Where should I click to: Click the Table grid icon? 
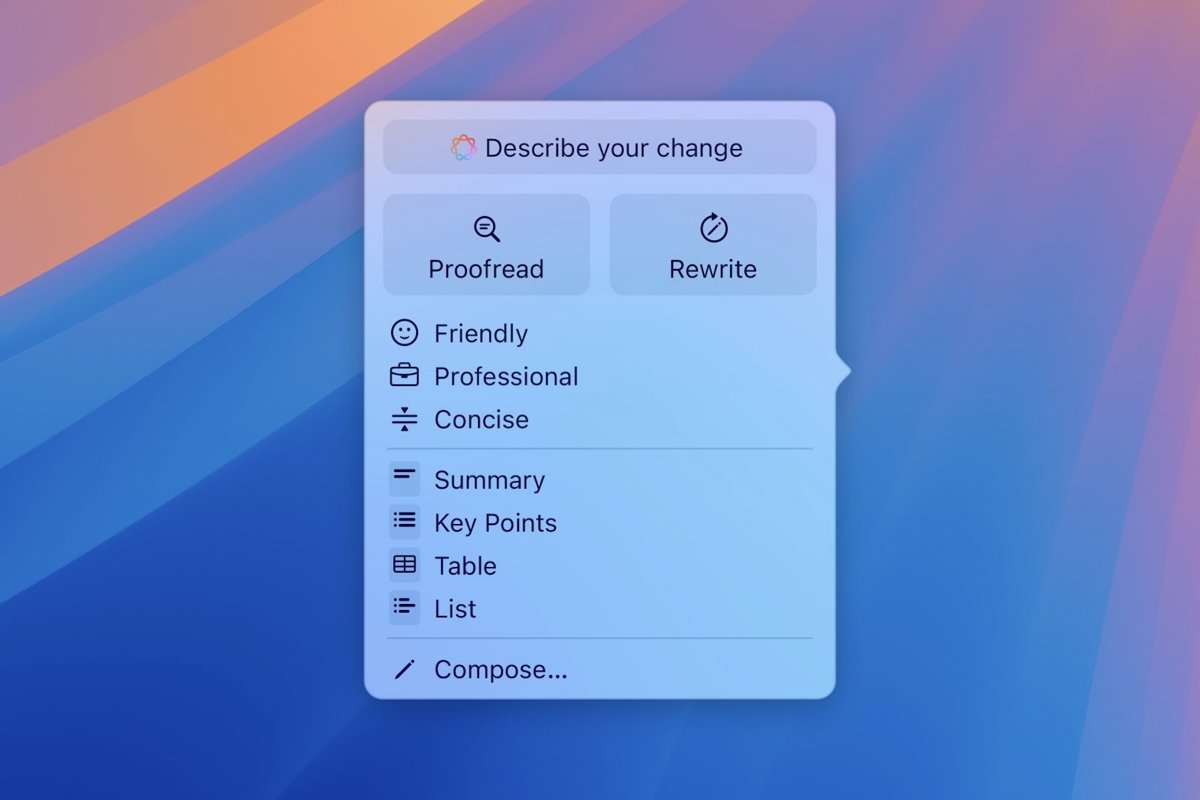click(x=404, y=565)
